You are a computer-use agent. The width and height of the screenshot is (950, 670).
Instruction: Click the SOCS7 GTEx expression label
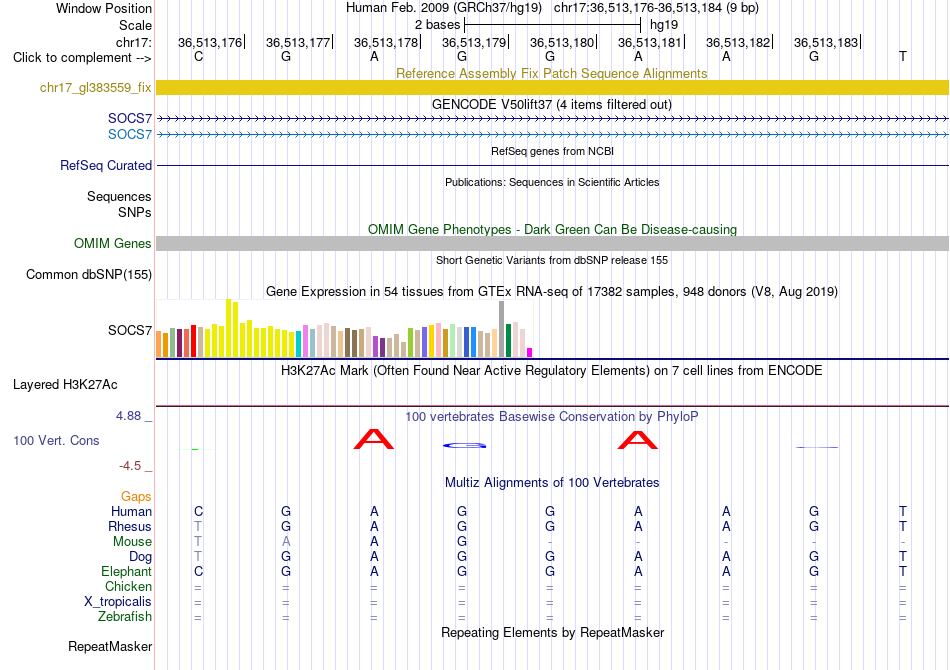130,330
